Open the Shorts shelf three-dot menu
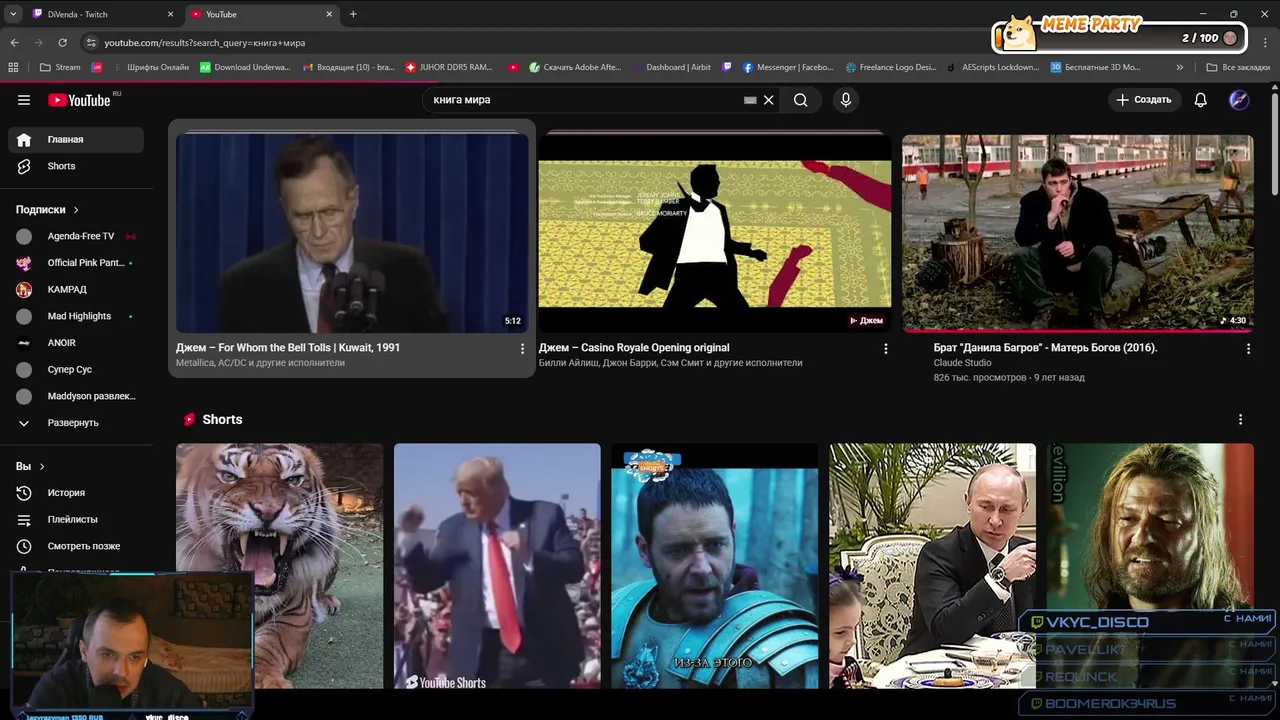The image size is (1280, 720). click(1240, 420)
